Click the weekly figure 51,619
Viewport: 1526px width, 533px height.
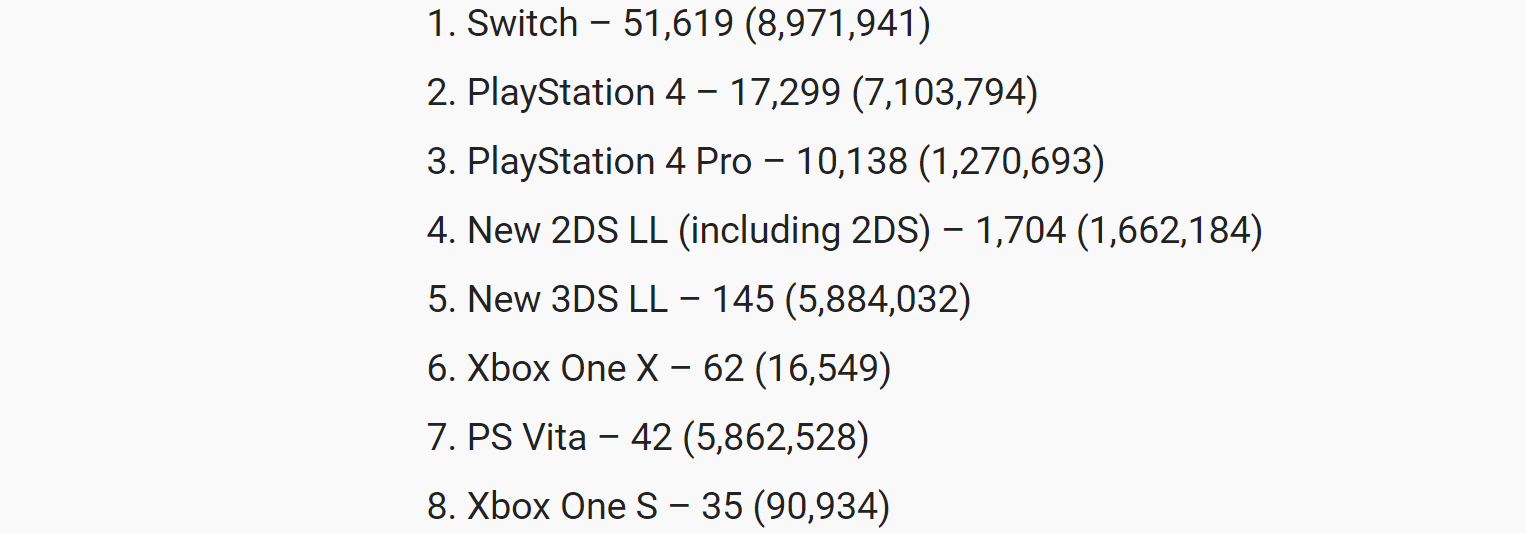tap(678, 24)
